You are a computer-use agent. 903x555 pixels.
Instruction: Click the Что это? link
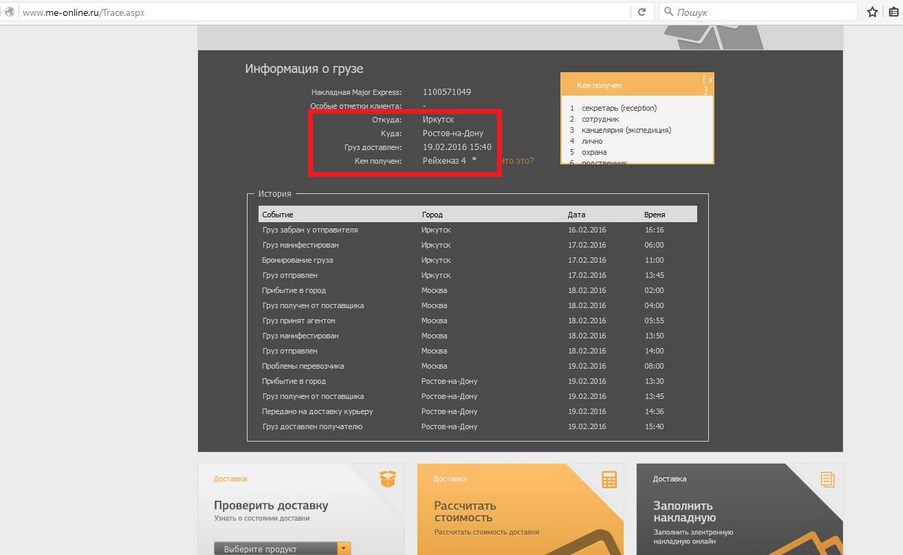tap(516, 160)
